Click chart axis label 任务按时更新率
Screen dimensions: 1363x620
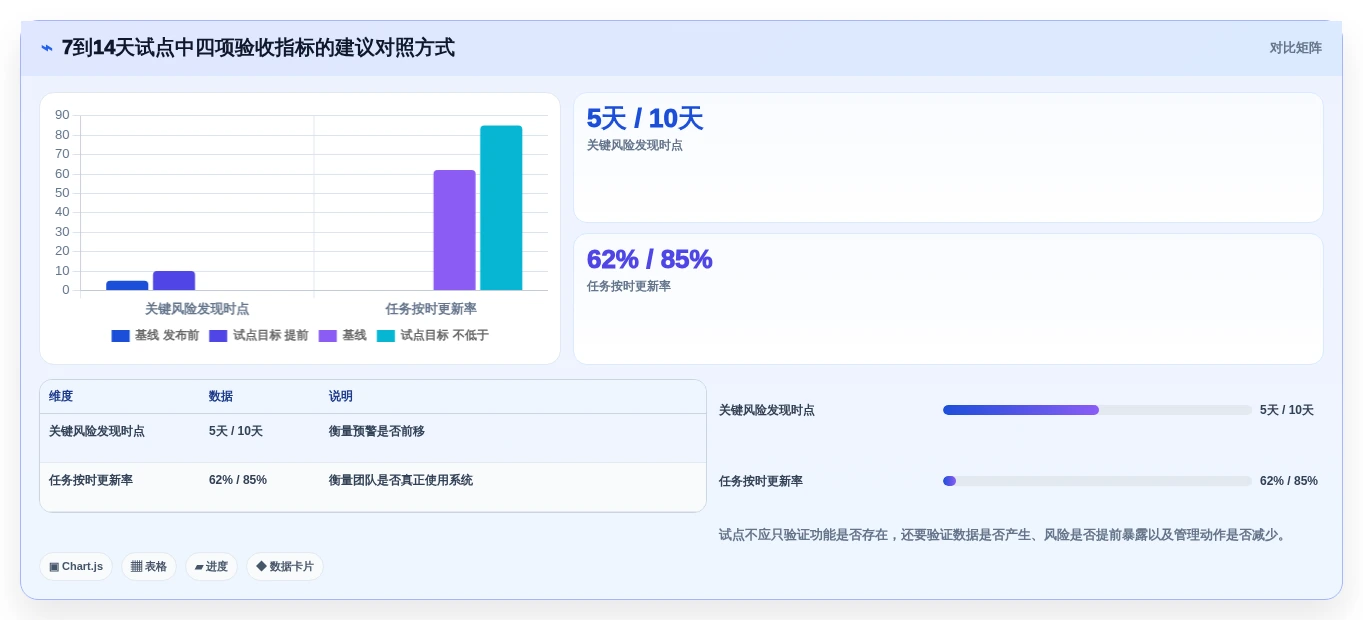[431, 309]
